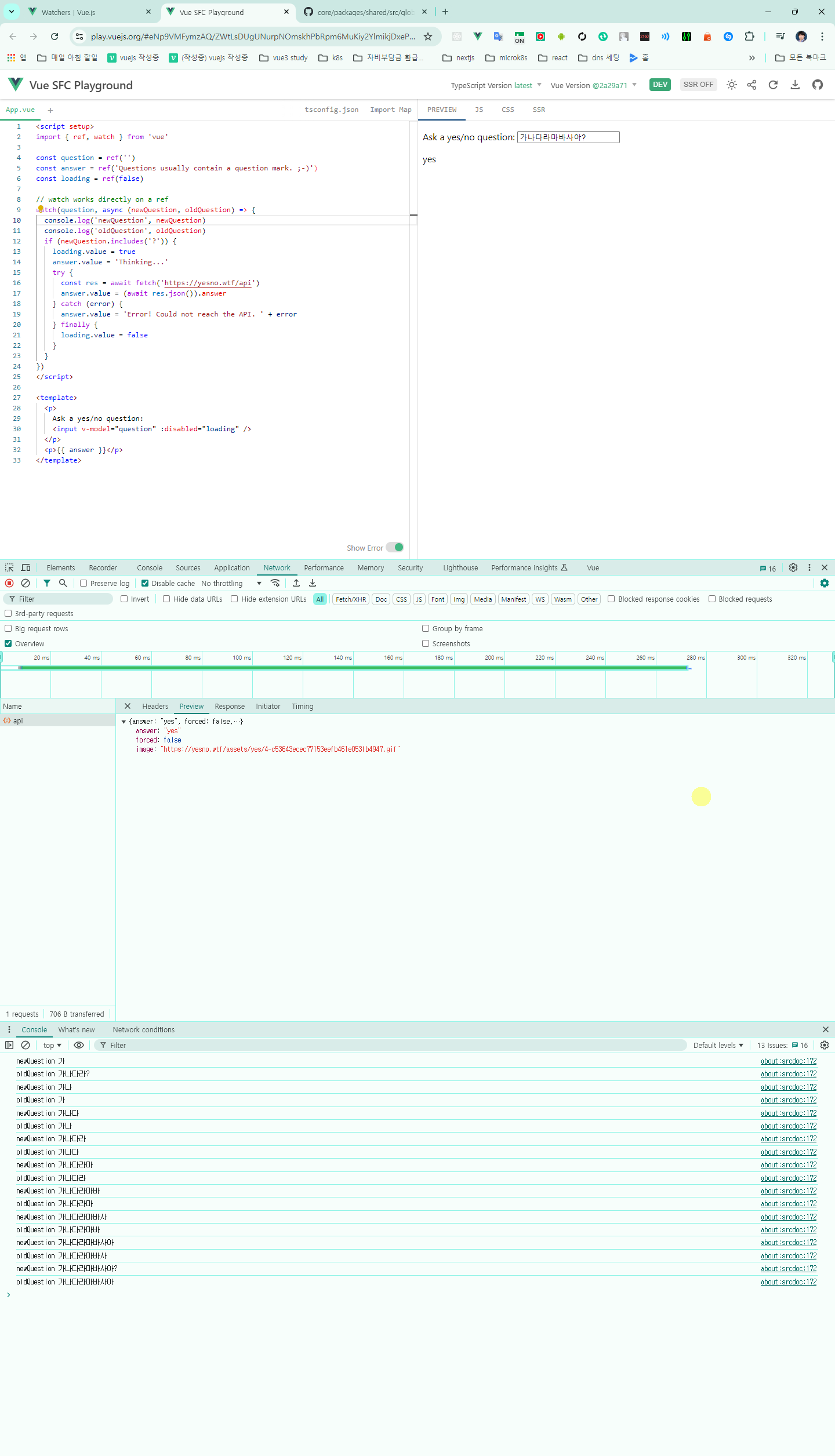835x1456 pixels.
Task: Filter requests by Fetch/XHR
Action: click(x=351, y=599)
